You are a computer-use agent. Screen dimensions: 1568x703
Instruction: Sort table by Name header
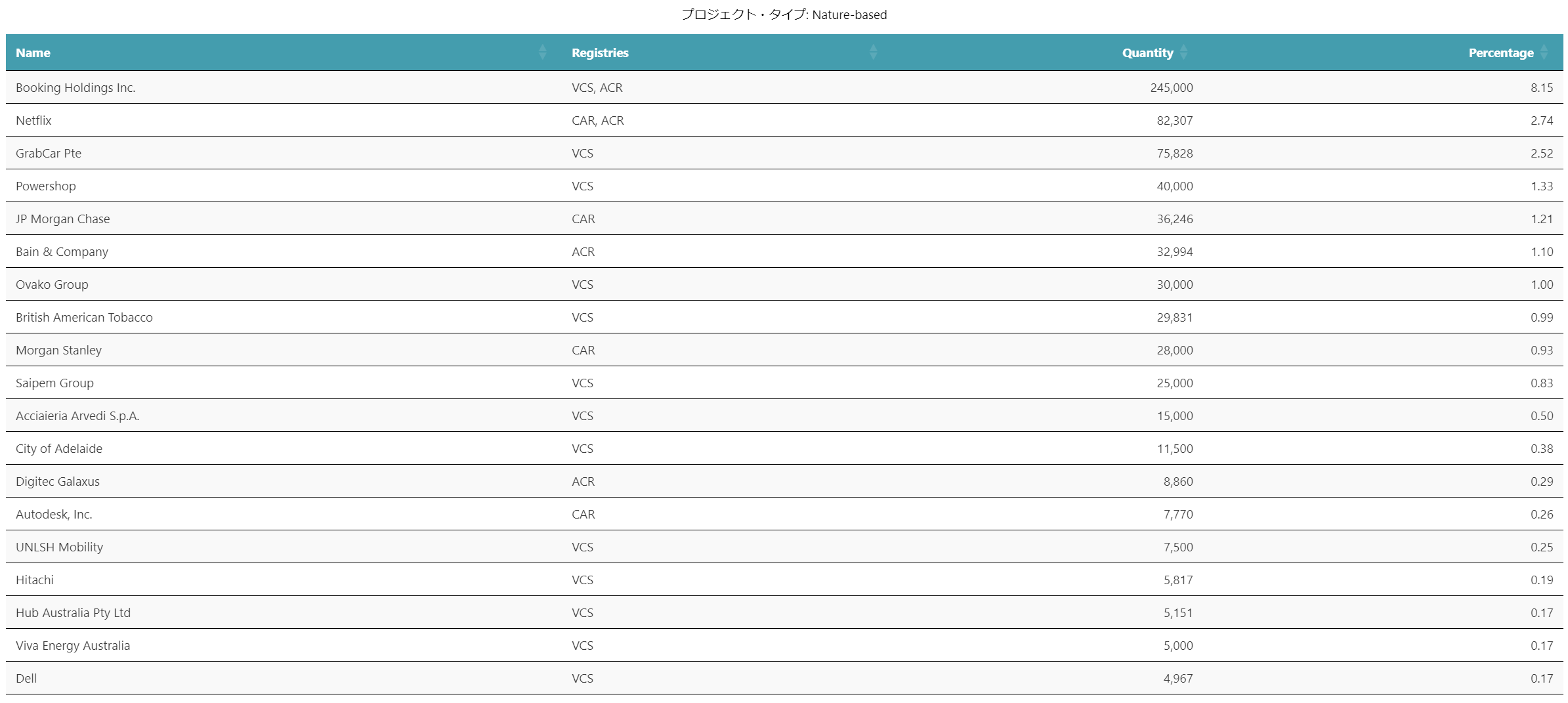33,53
